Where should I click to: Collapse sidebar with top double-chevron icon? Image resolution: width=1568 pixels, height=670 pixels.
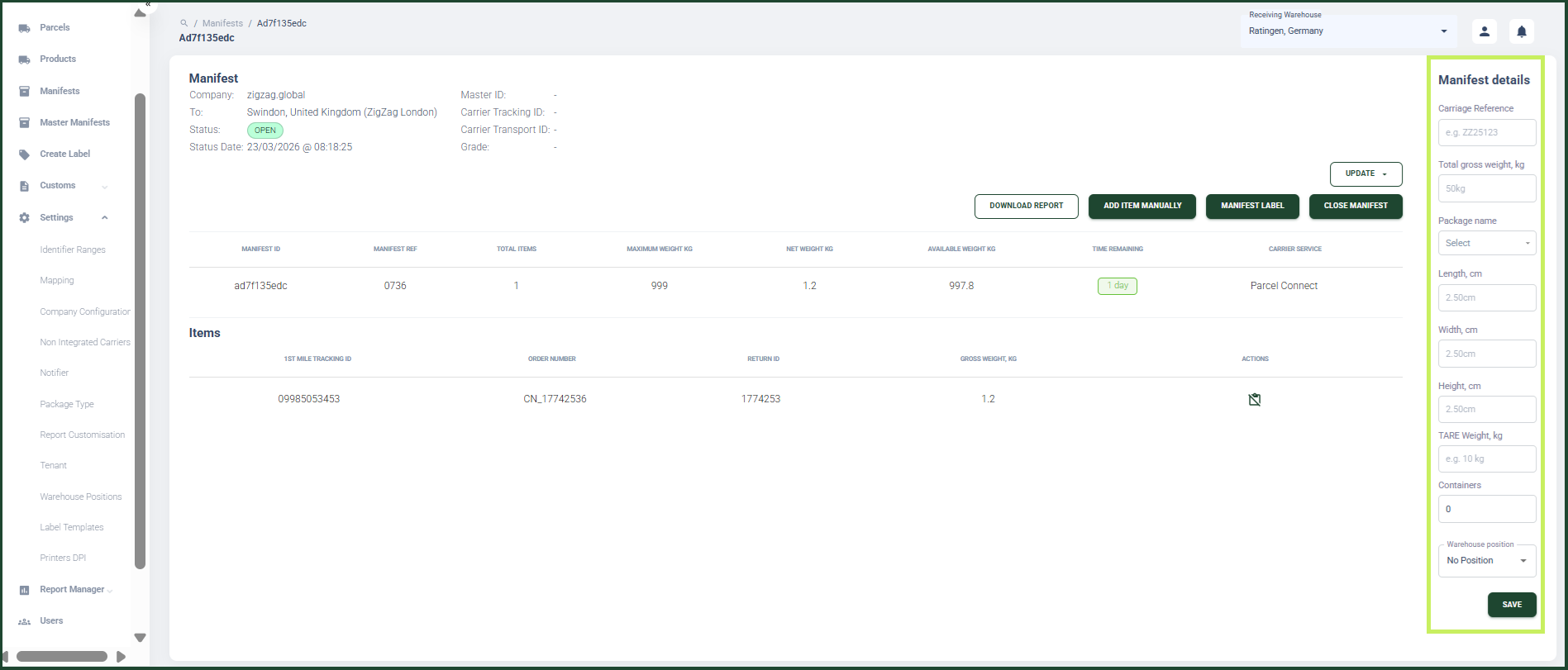pyautogui.click(x=148, y=4)
